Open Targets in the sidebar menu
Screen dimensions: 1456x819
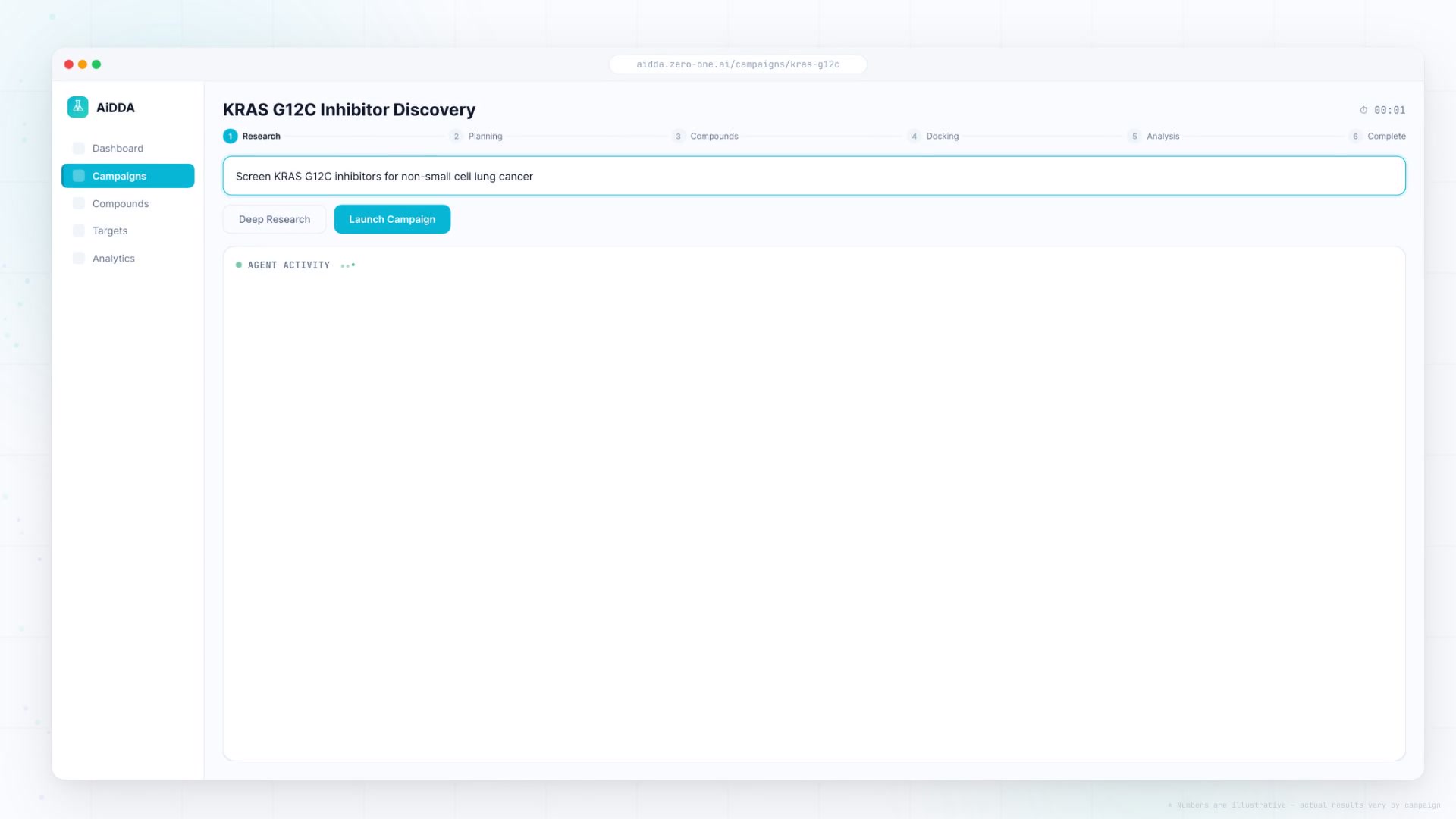point(110,231)
